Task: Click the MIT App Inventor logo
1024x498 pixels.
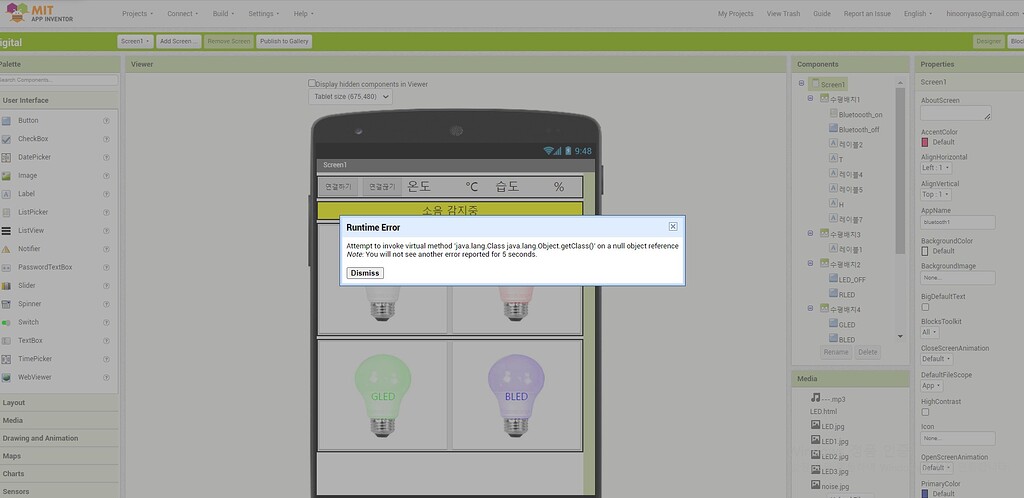Action: 39,13
